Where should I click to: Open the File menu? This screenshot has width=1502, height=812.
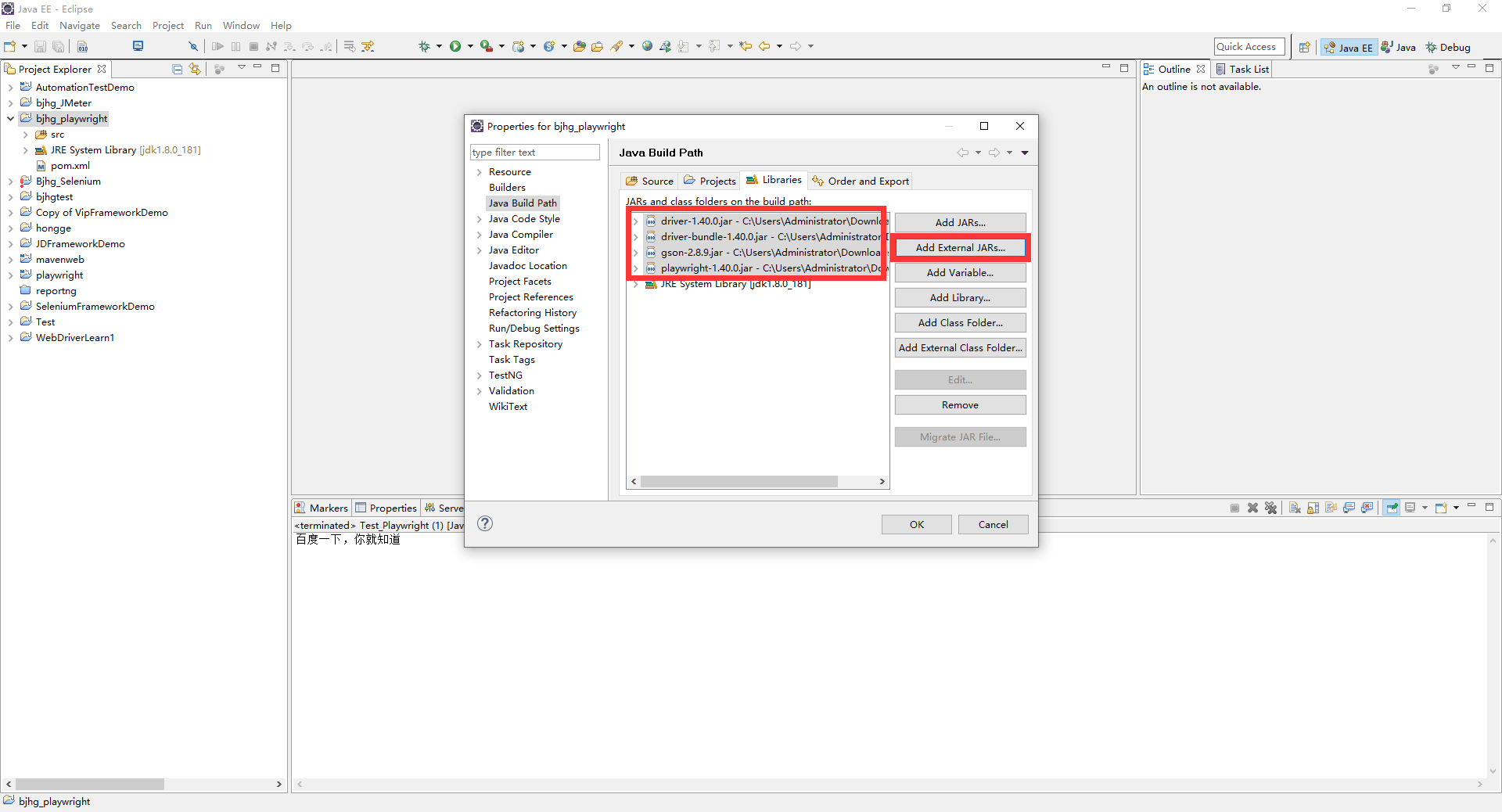[x=13, y=26]
